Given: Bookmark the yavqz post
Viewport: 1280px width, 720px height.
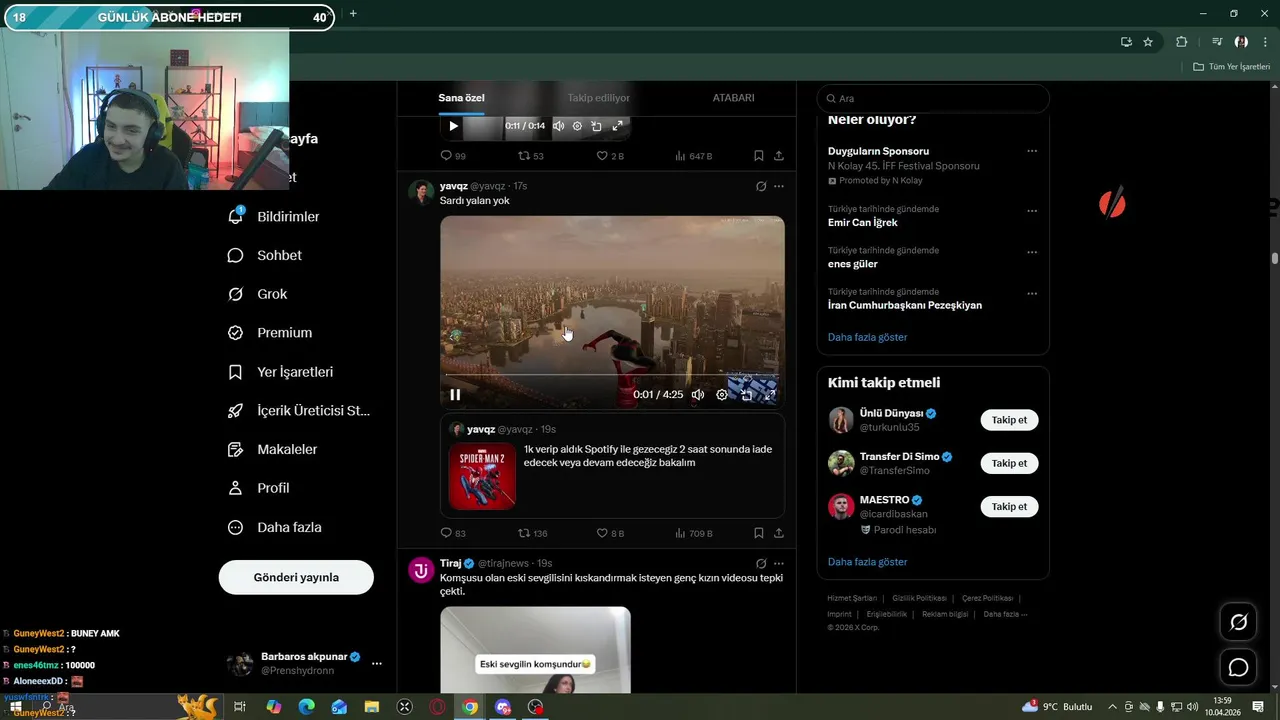Looking at the screenshot, I should click(759, 533).
